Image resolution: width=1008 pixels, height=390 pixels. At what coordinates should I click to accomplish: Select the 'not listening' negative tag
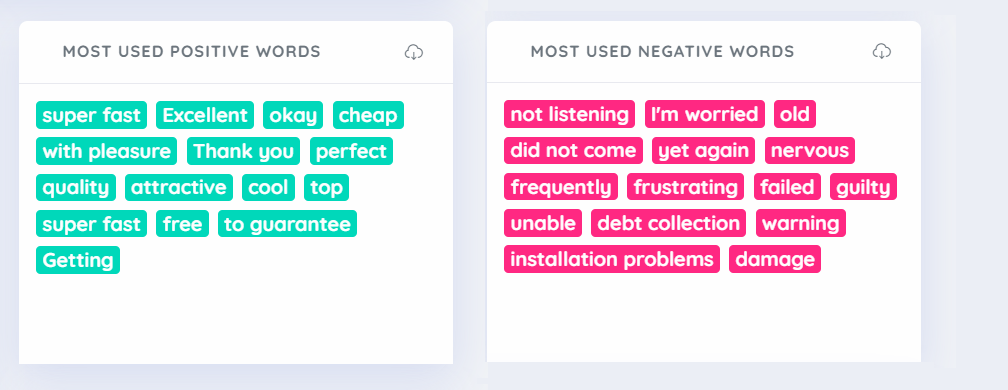click(569, 114)
